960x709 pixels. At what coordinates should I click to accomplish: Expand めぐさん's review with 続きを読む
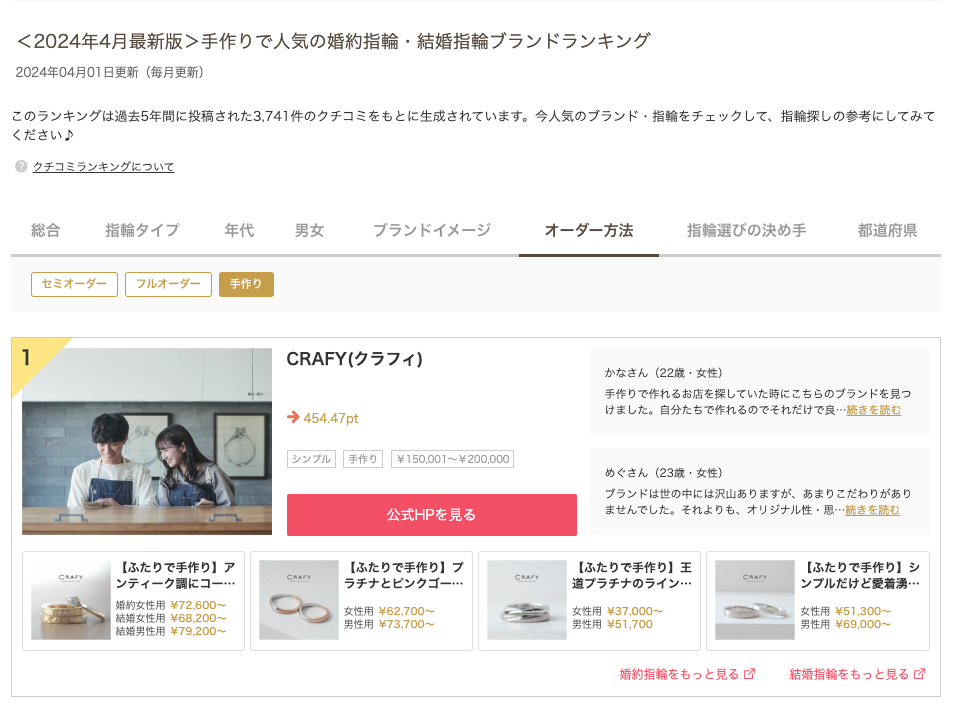pos(872,510)
